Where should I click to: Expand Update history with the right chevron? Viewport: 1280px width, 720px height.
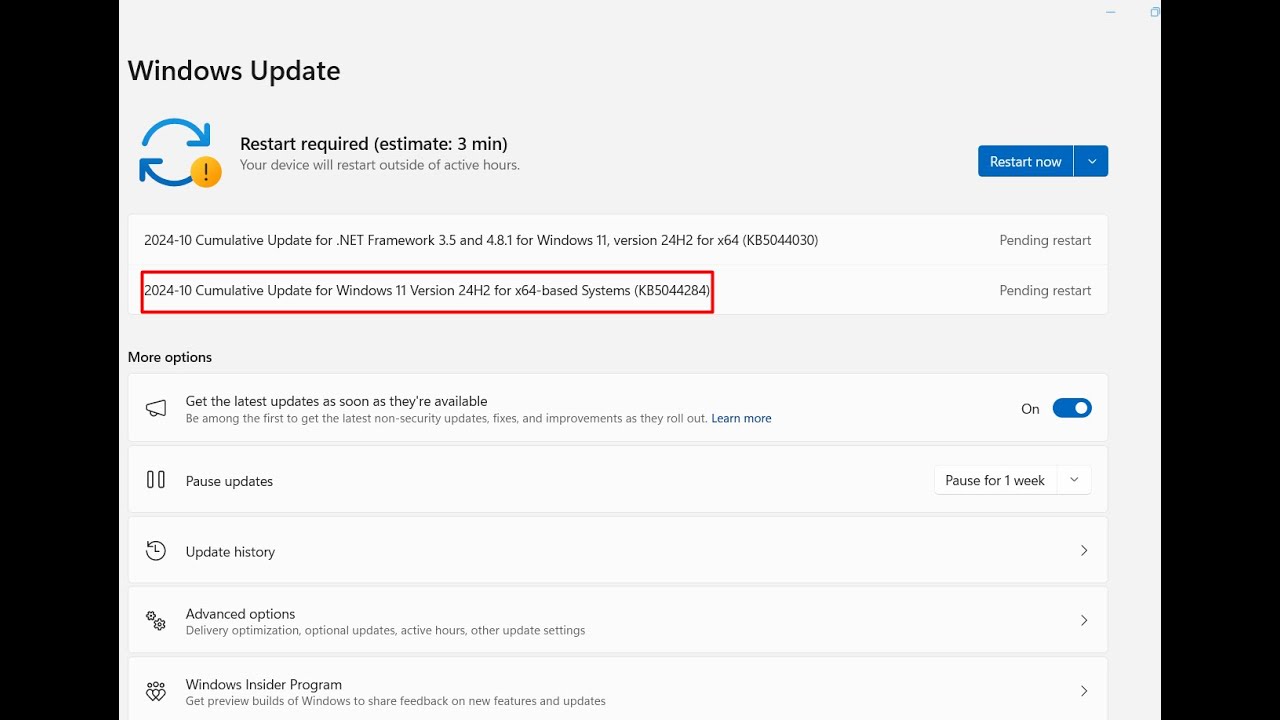[1084, 551]
